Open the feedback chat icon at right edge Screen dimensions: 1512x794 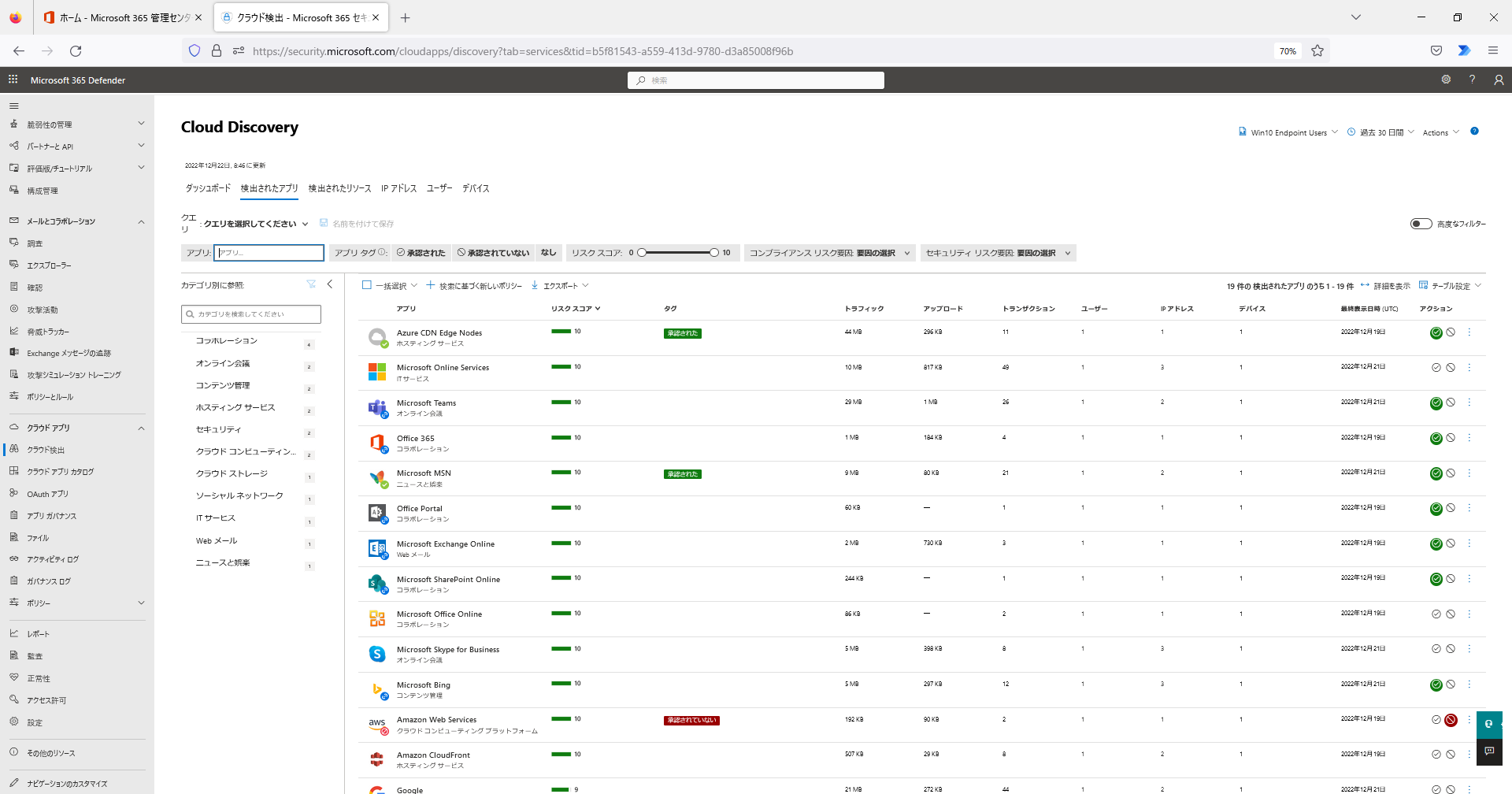click(1489, 751)
